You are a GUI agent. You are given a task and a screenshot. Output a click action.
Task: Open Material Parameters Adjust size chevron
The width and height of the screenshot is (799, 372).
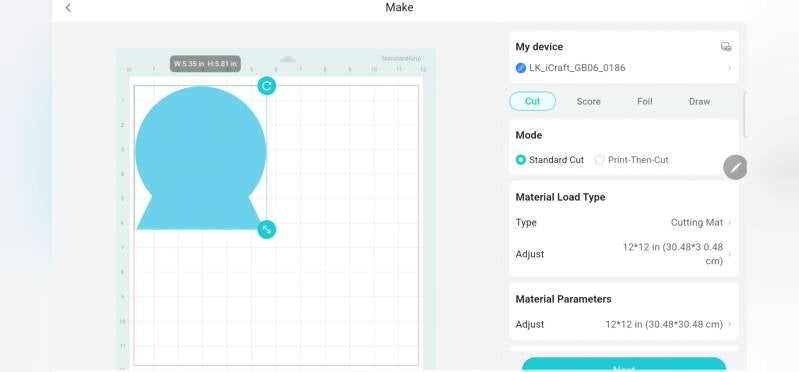[729, 324]
